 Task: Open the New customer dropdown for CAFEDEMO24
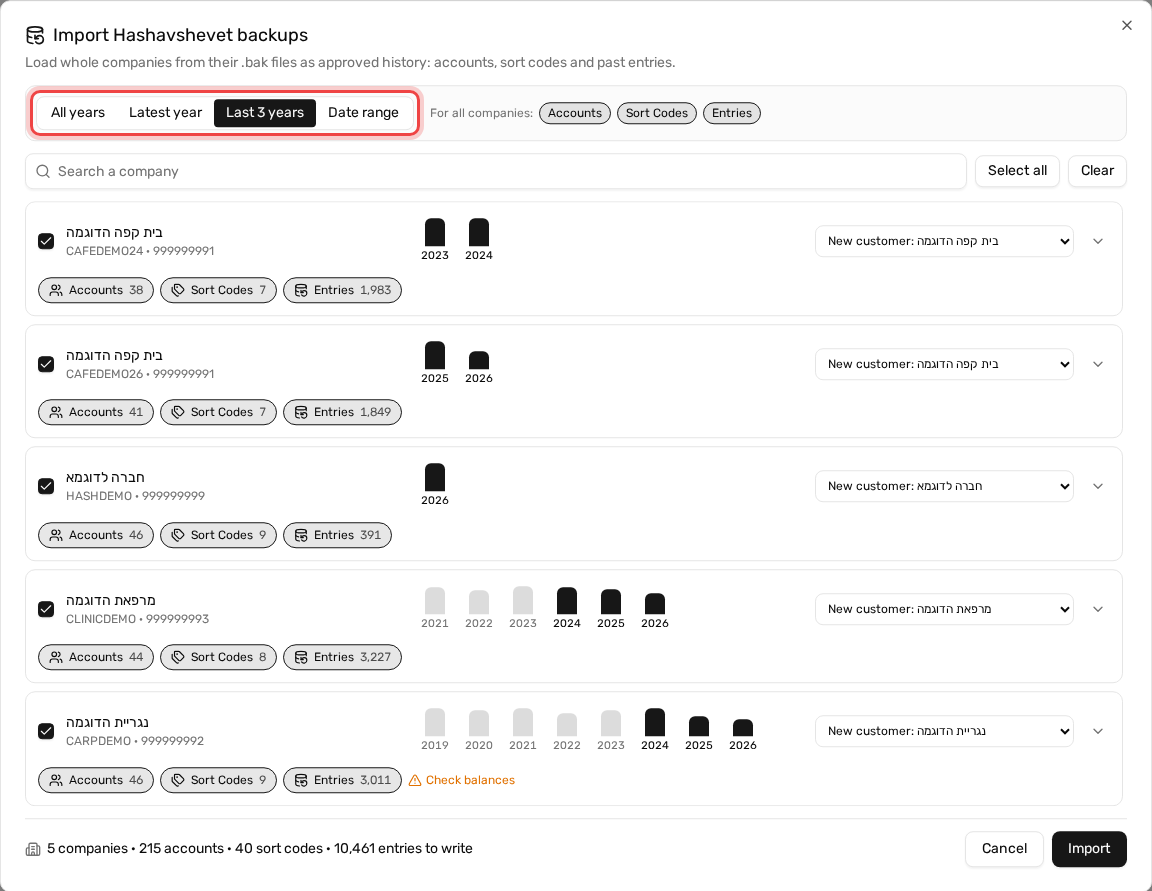(944, 241)
